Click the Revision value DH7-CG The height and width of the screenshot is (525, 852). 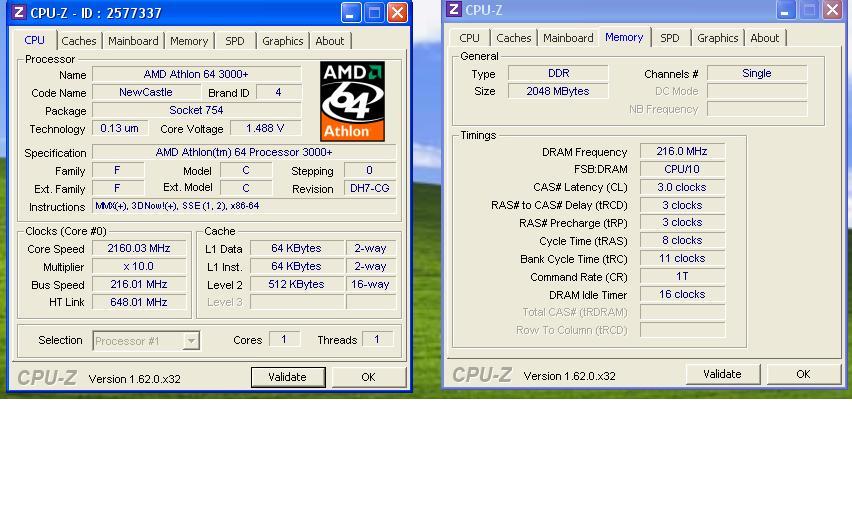370,188
